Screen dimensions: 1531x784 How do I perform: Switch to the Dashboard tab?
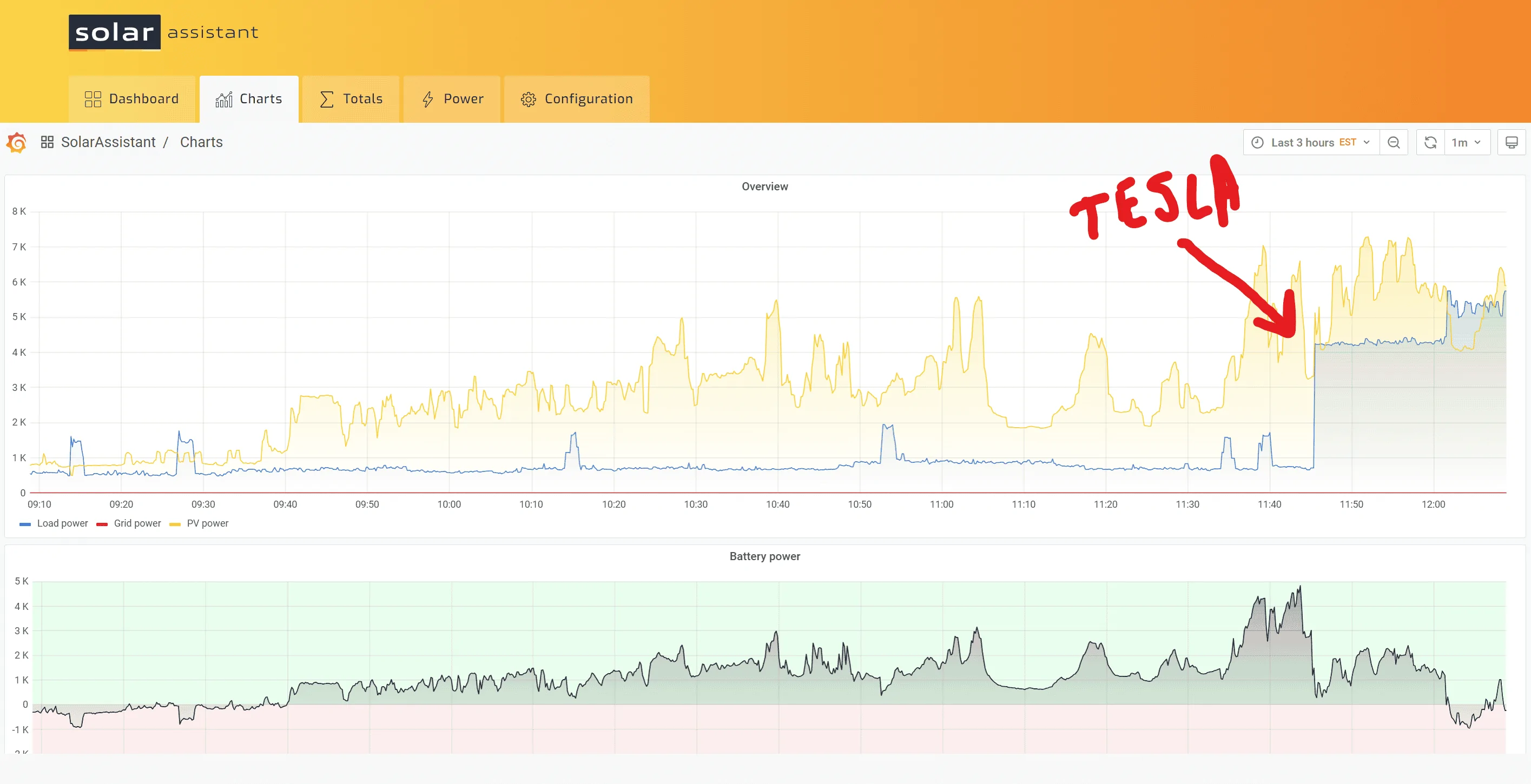(132, 99)
